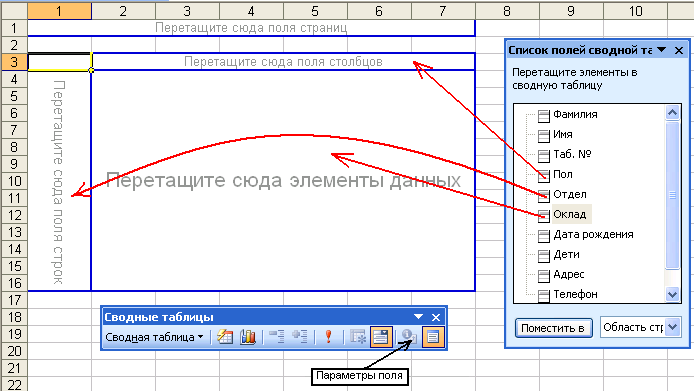Select field icon next to Дети
694x391 pixels.
point(544,256)
